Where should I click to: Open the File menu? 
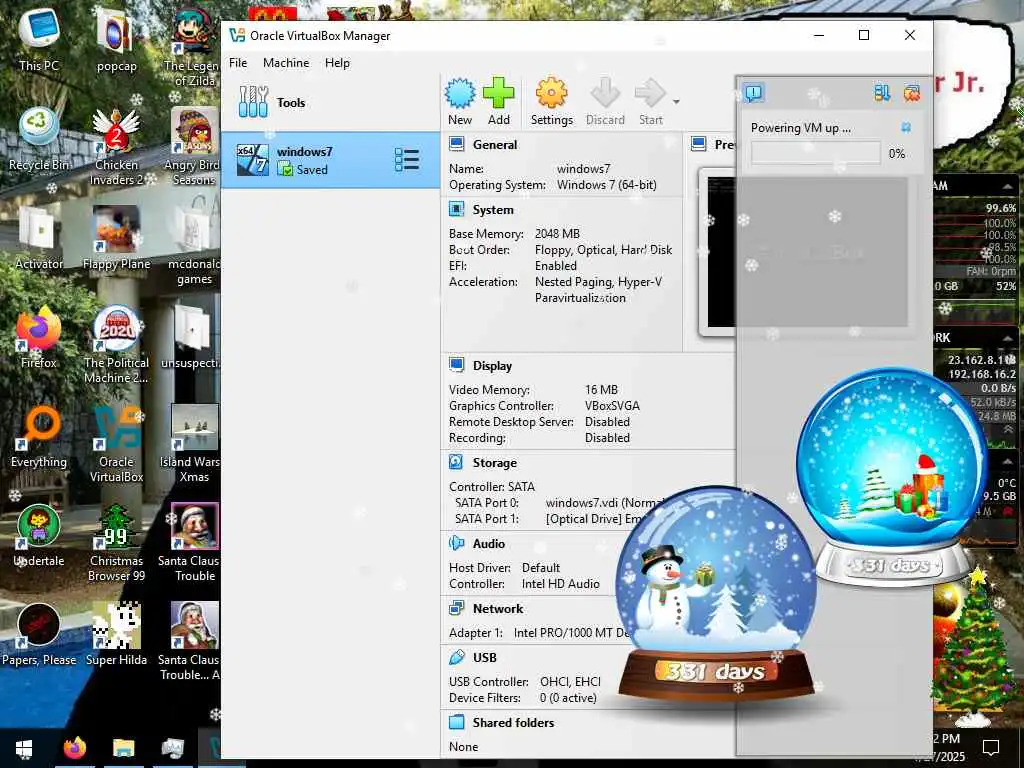point(238,63)
